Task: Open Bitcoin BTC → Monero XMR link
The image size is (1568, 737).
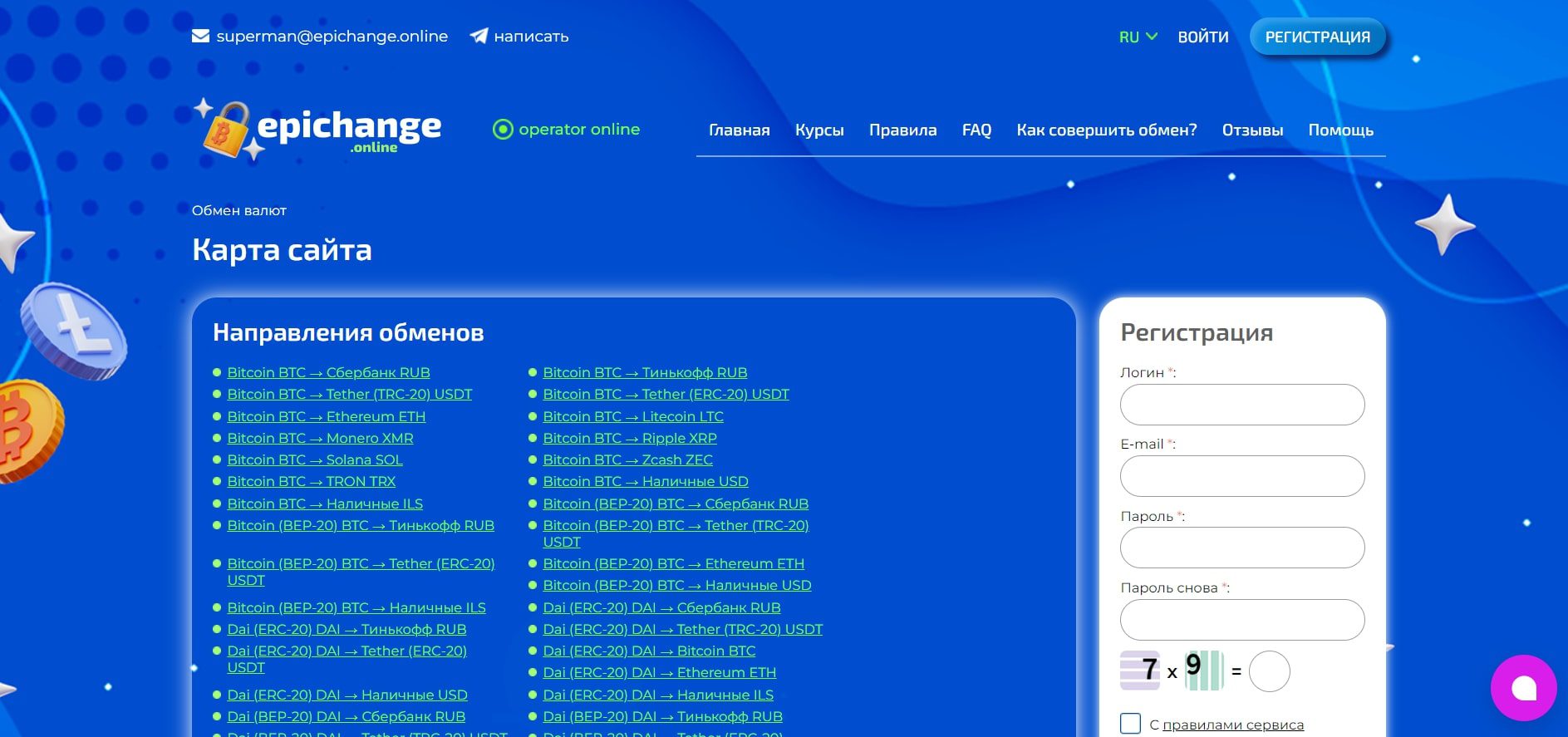Action: [x=320, y=438]
